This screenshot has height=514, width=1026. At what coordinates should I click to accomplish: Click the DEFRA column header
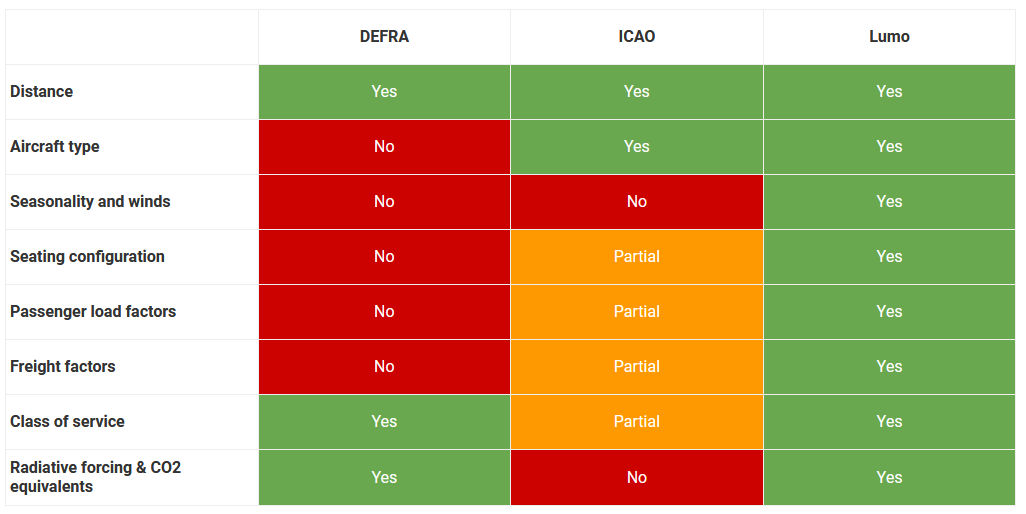click(x=384, y=37)
